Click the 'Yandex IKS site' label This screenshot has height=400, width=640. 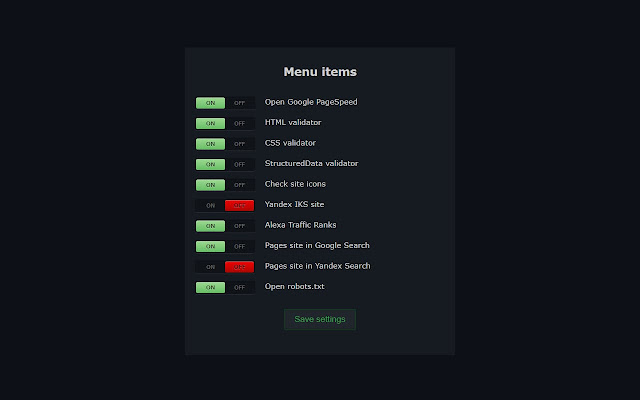pyautogui.click(x=294, y=204)
